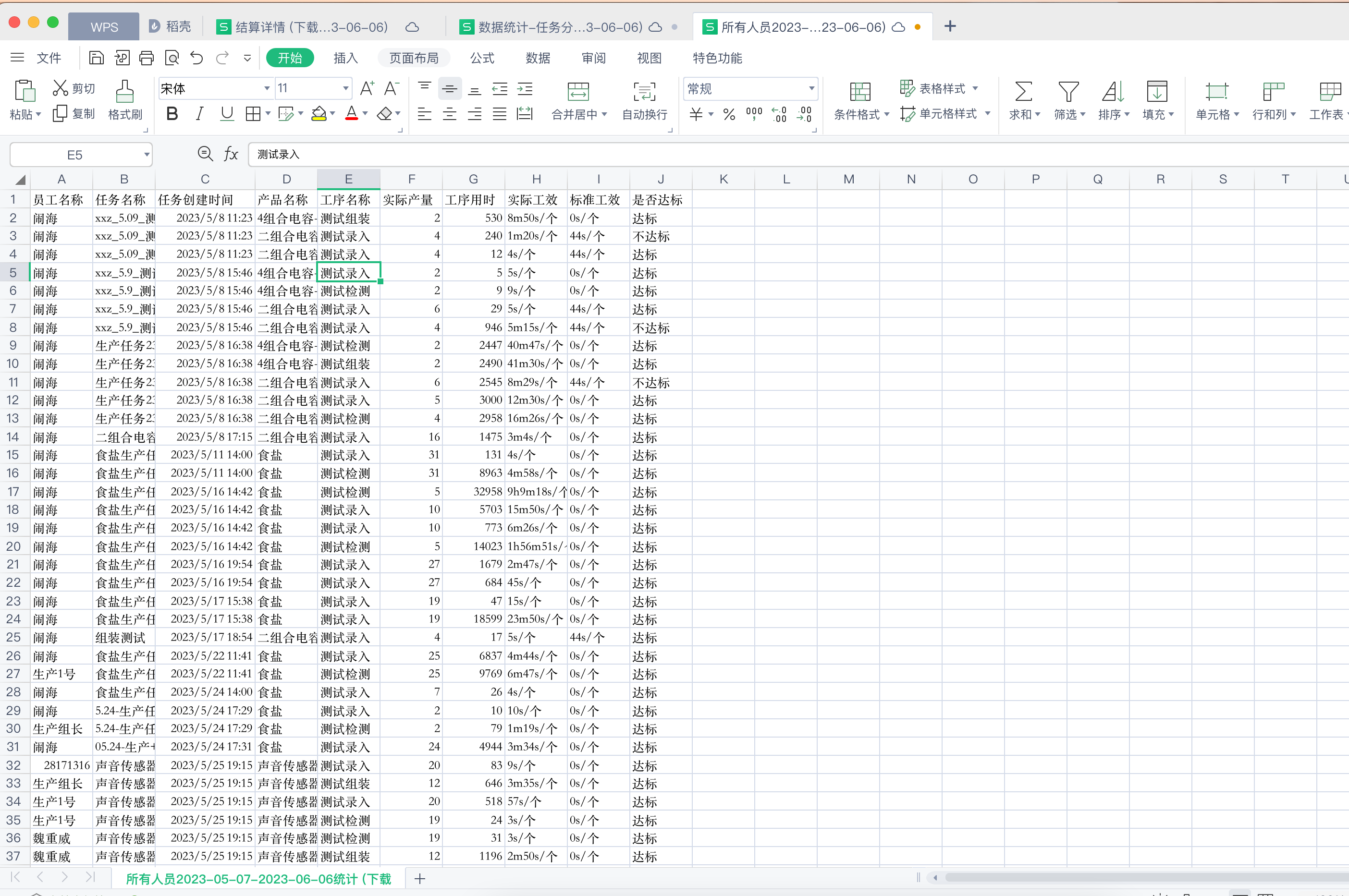Click the eraser clear-format icon
Screen dimensions: 1349x896
384,114
